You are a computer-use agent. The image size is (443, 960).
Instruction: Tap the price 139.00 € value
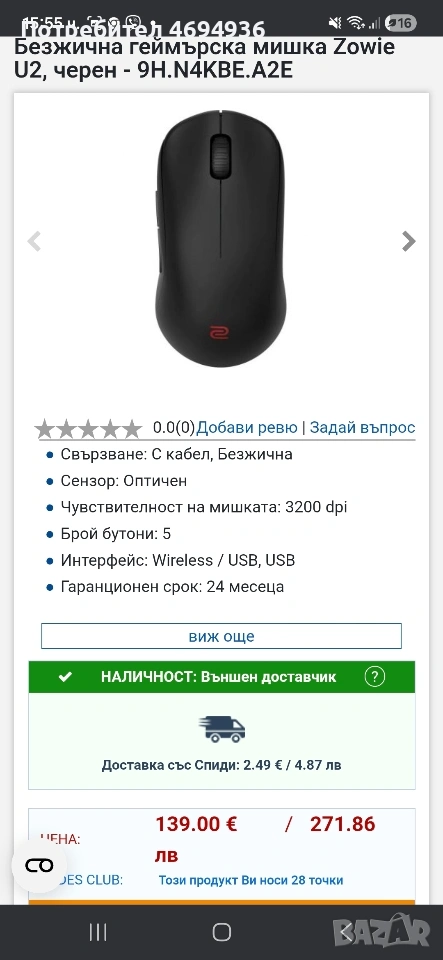(x=196, y=824)
